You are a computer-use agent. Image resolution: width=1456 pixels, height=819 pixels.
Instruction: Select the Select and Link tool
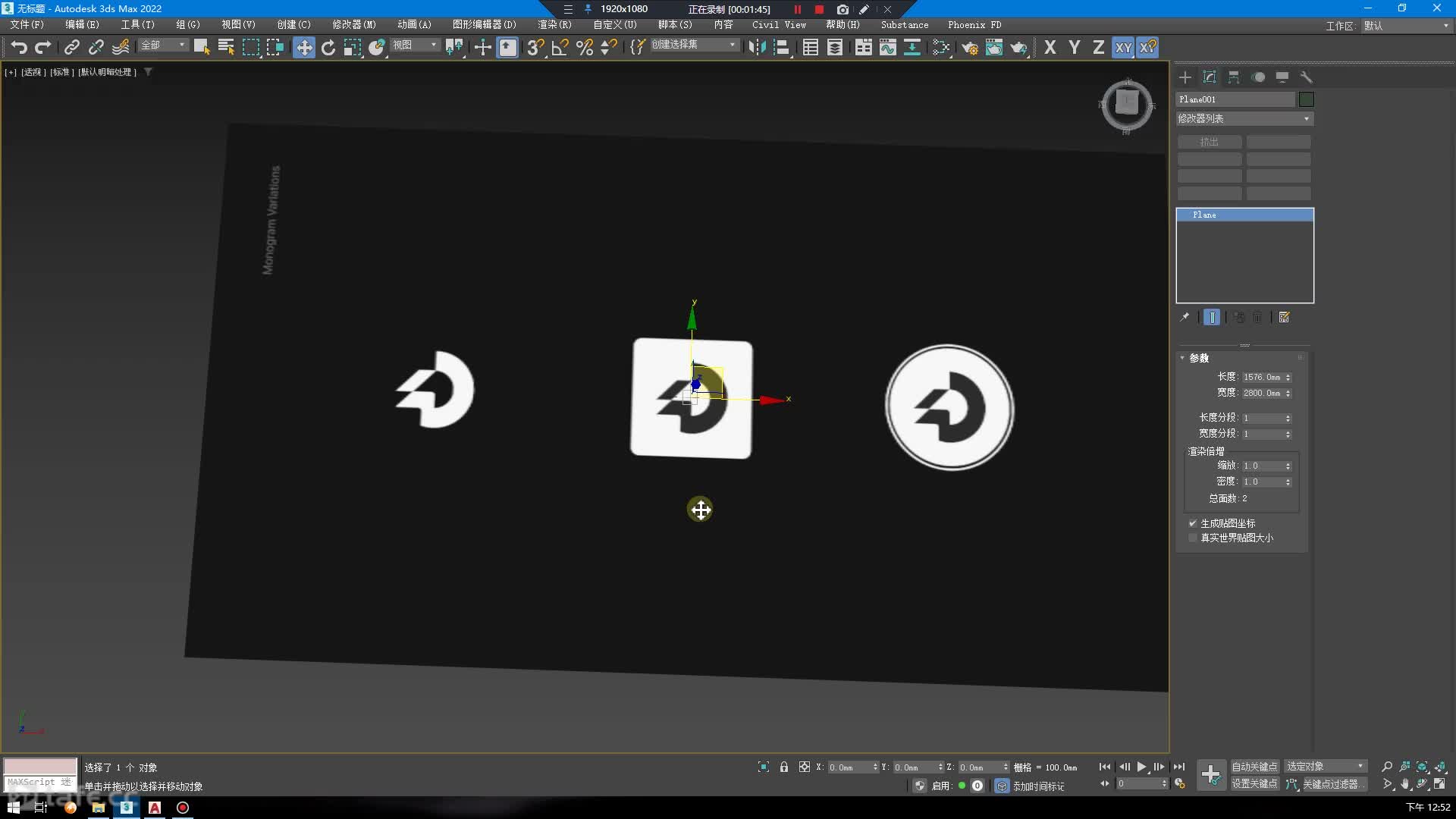click(71, 47)
